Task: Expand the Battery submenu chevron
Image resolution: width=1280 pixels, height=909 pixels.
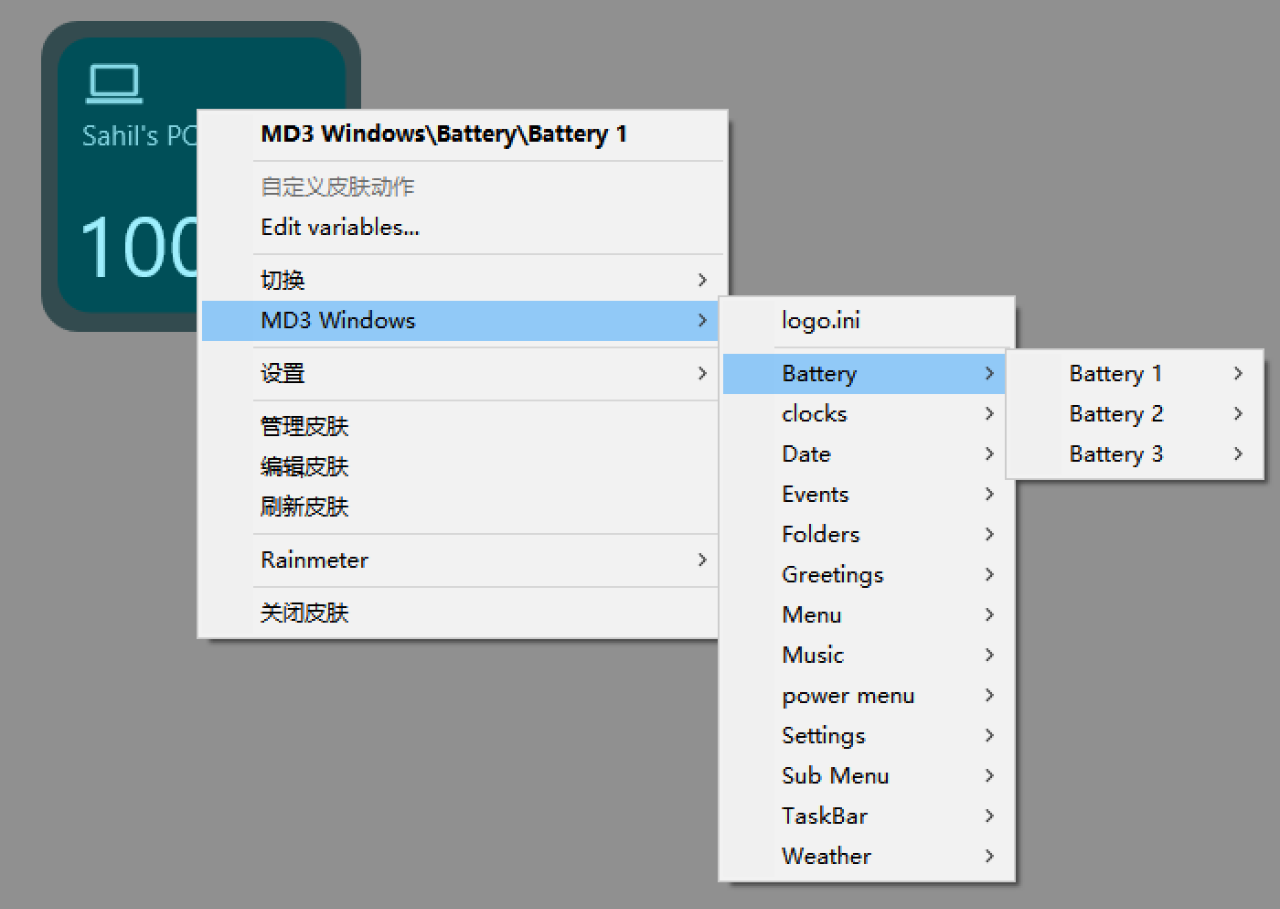Action: point(988,372)
